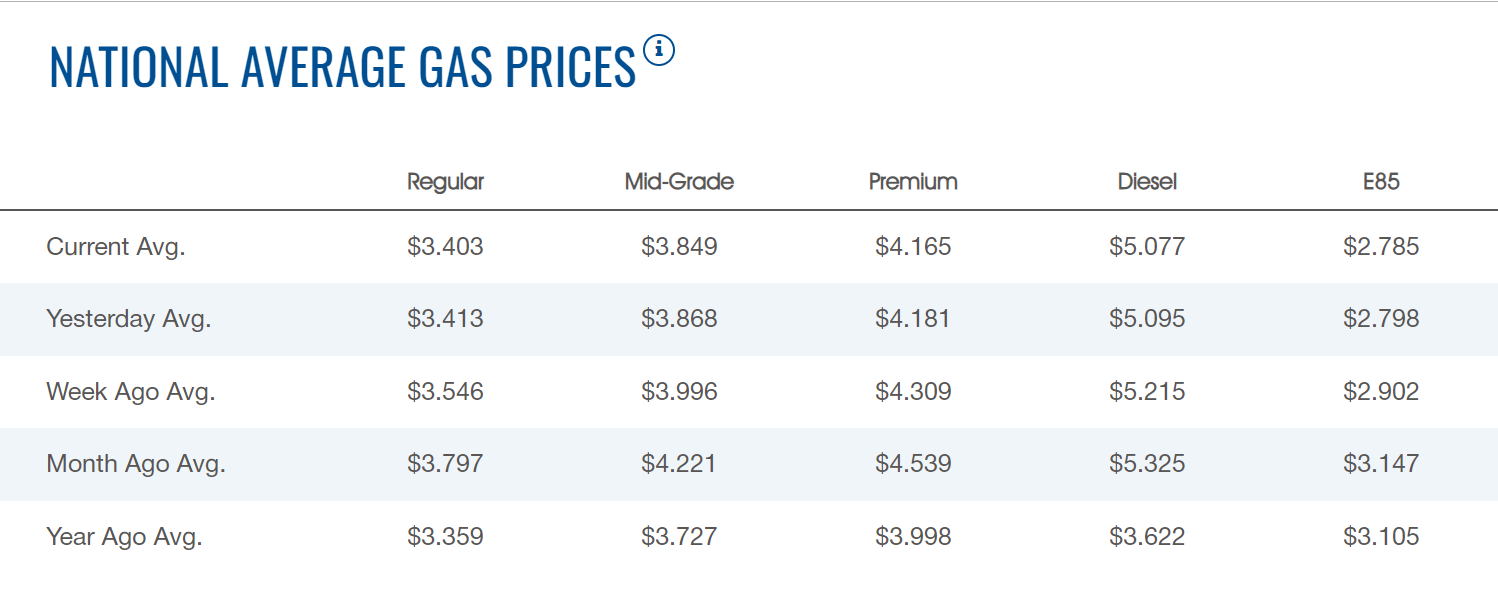Select year-ago Regular price $3.359

point(445,537)
